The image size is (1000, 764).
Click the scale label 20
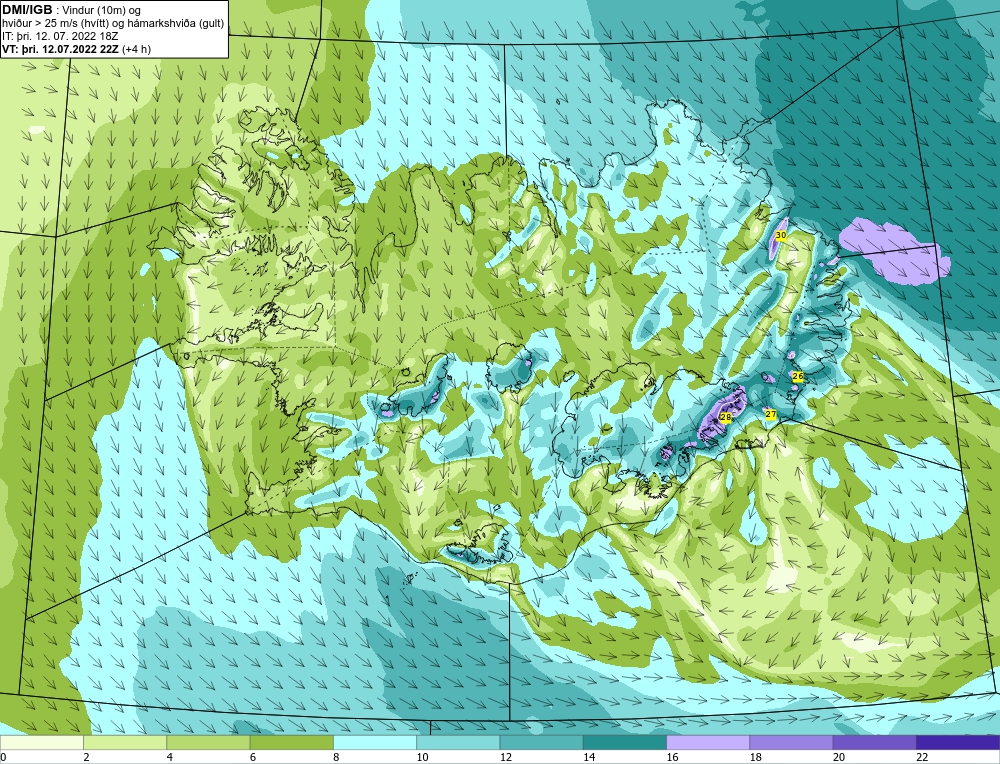point(839,757)
